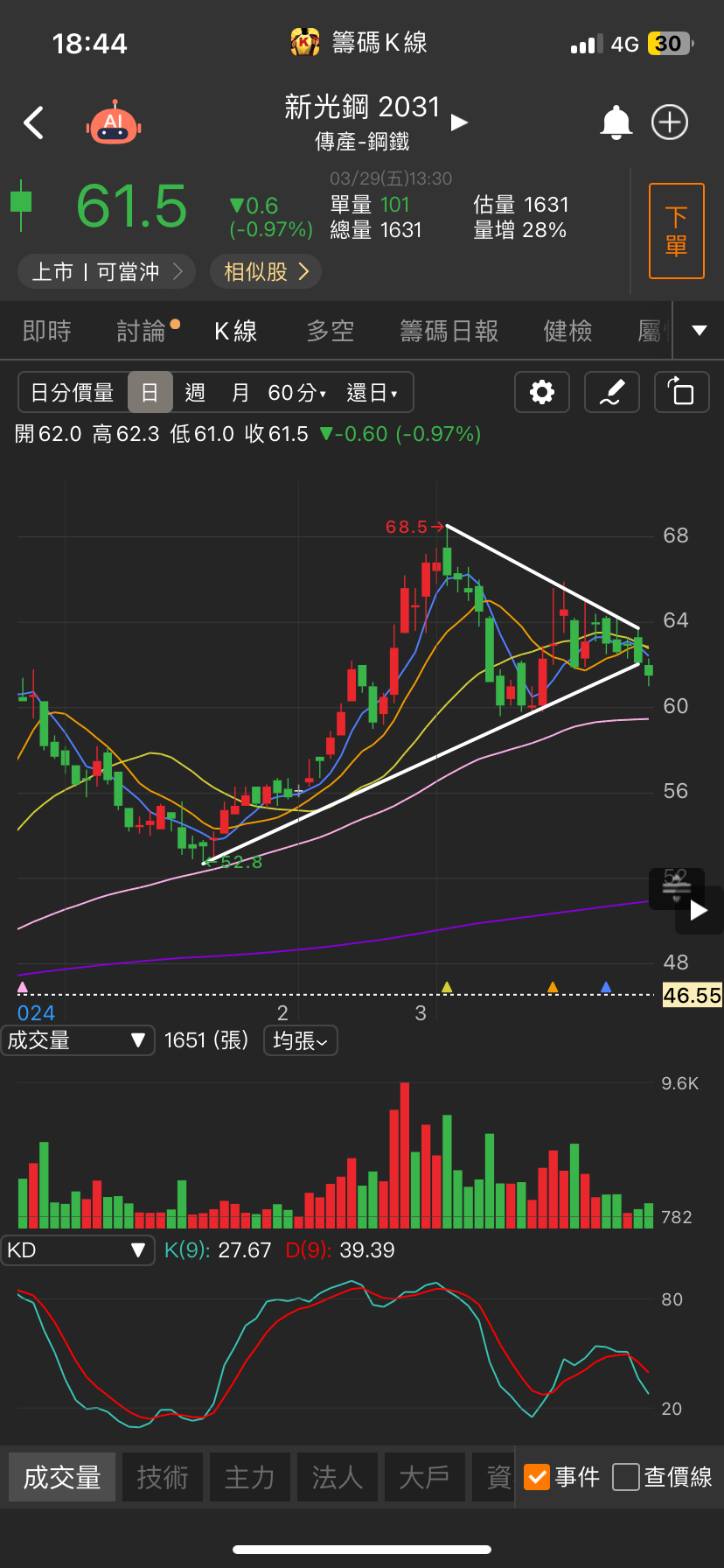
Task: Select the K線 tab
Action: tap(236, 331)
